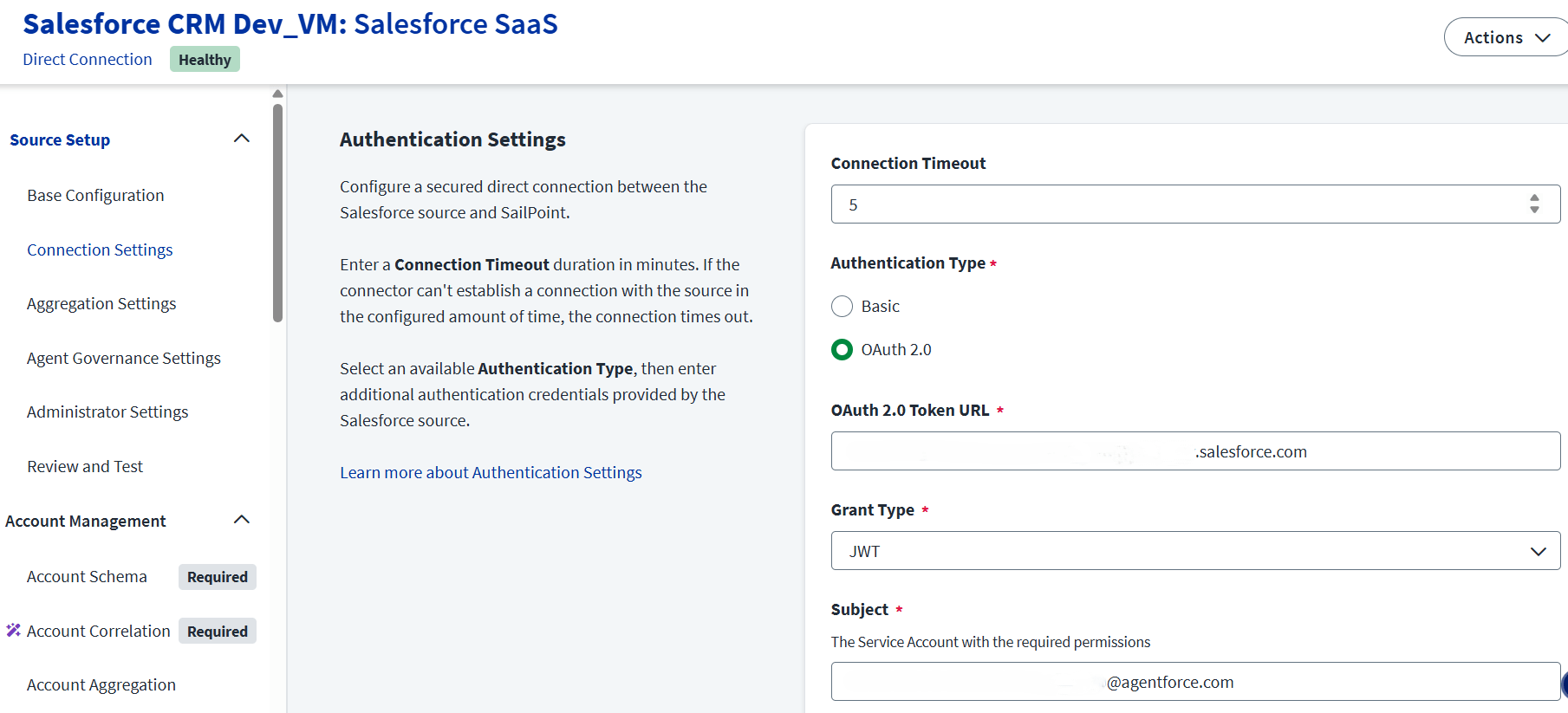Click the OAuth 2.0 Token URL field
The width and height of the screenshot is (1568, 713).
tap(1195, 451)
